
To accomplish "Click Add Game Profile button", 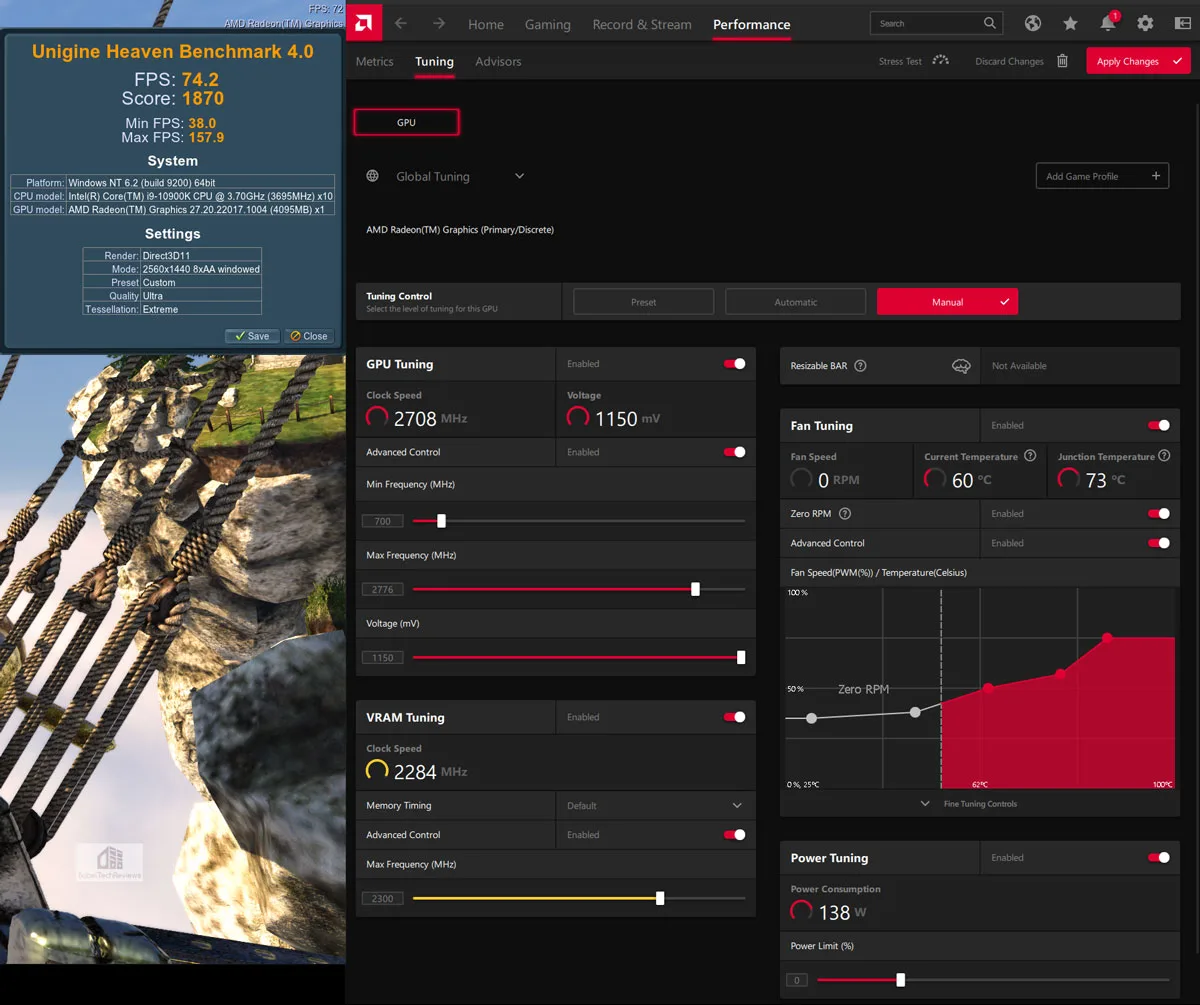I will pos(1102,176).
